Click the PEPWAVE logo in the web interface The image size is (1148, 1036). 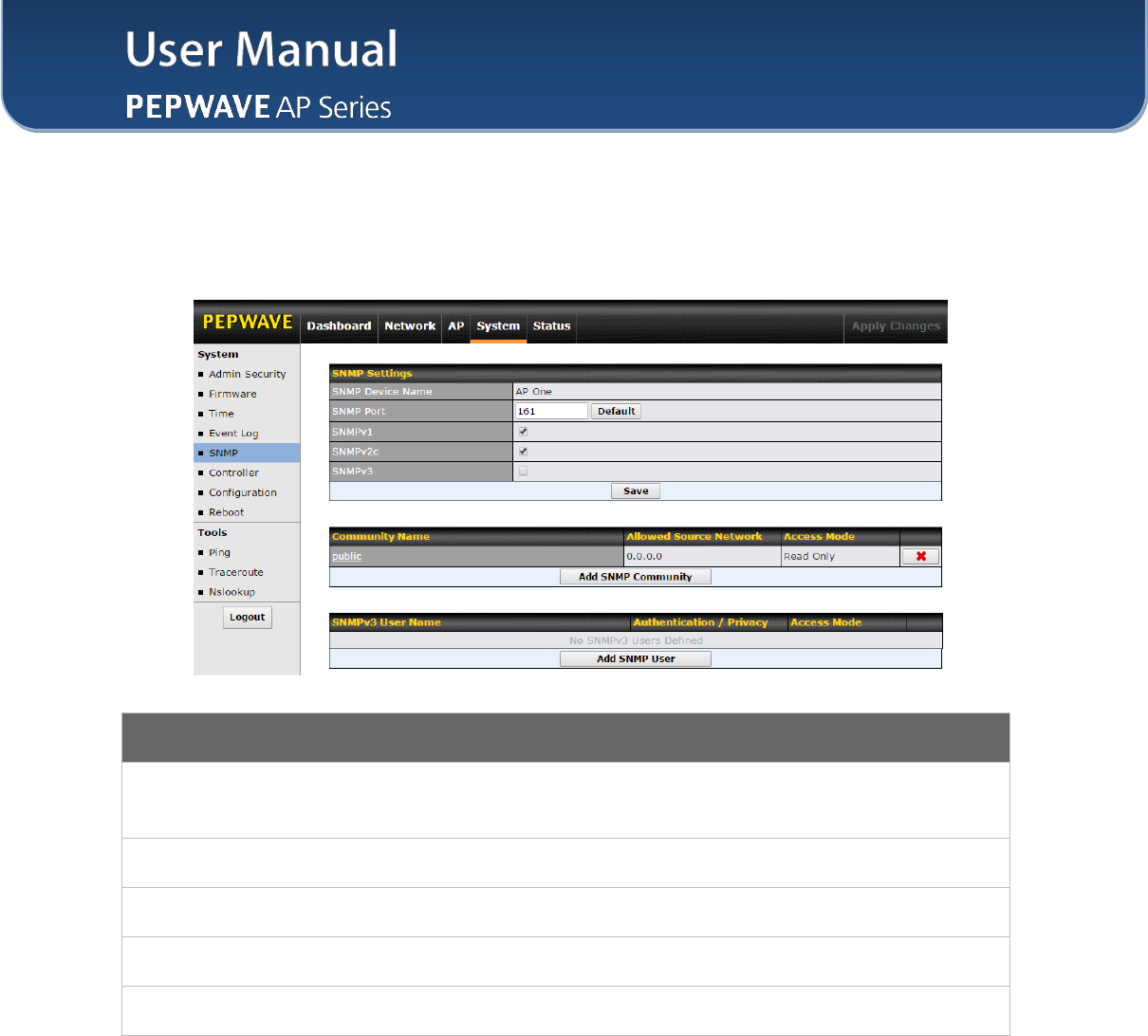(x=248, y=323)
